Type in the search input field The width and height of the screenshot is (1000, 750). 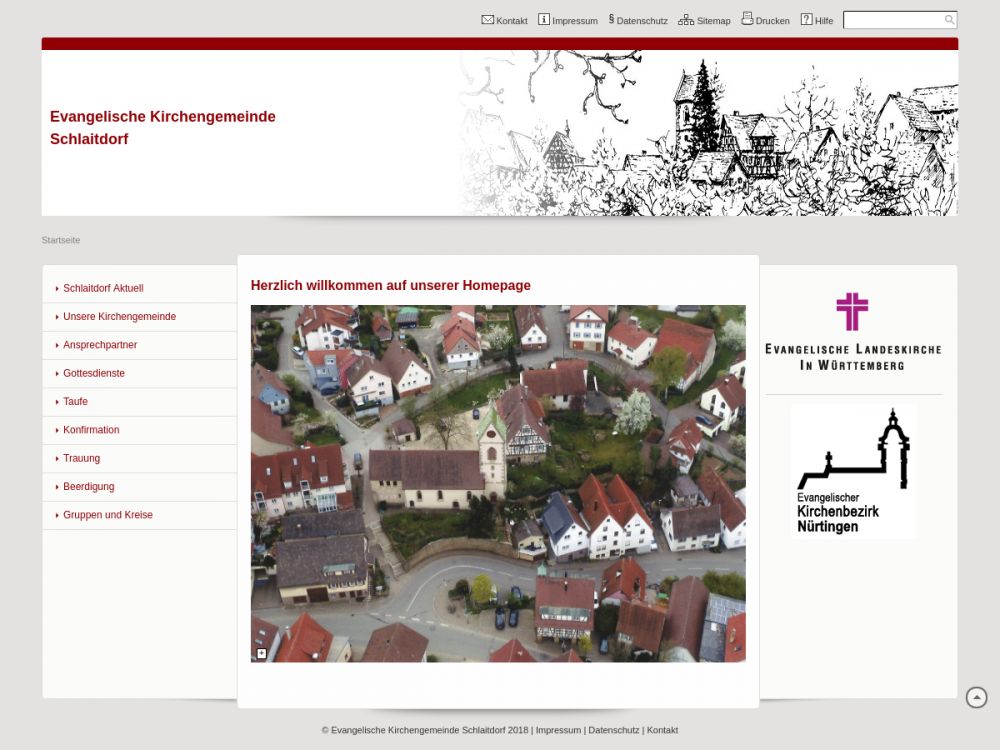tap(892, 20)
